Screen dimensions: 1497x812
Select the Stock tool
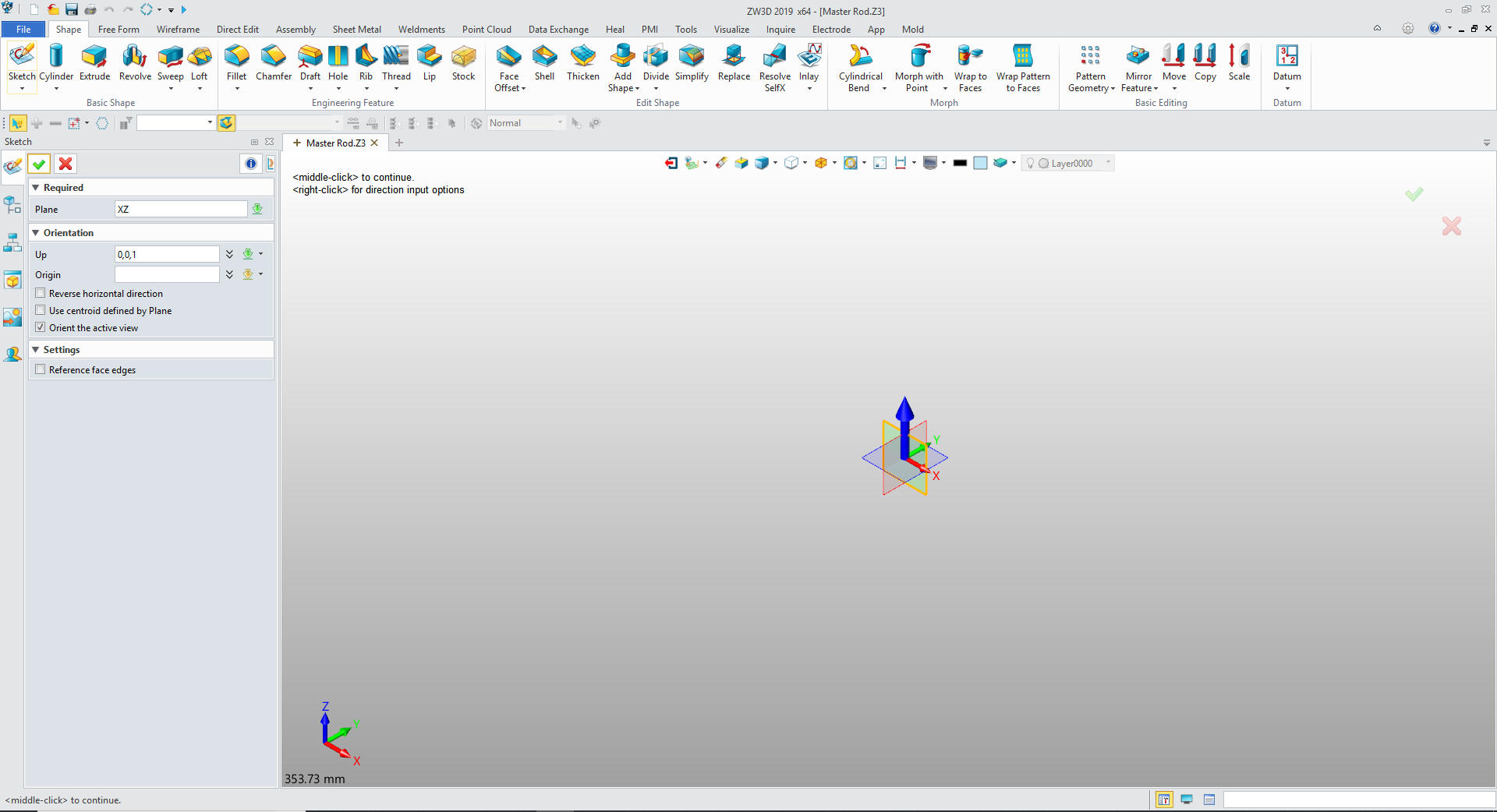(463, 63)
